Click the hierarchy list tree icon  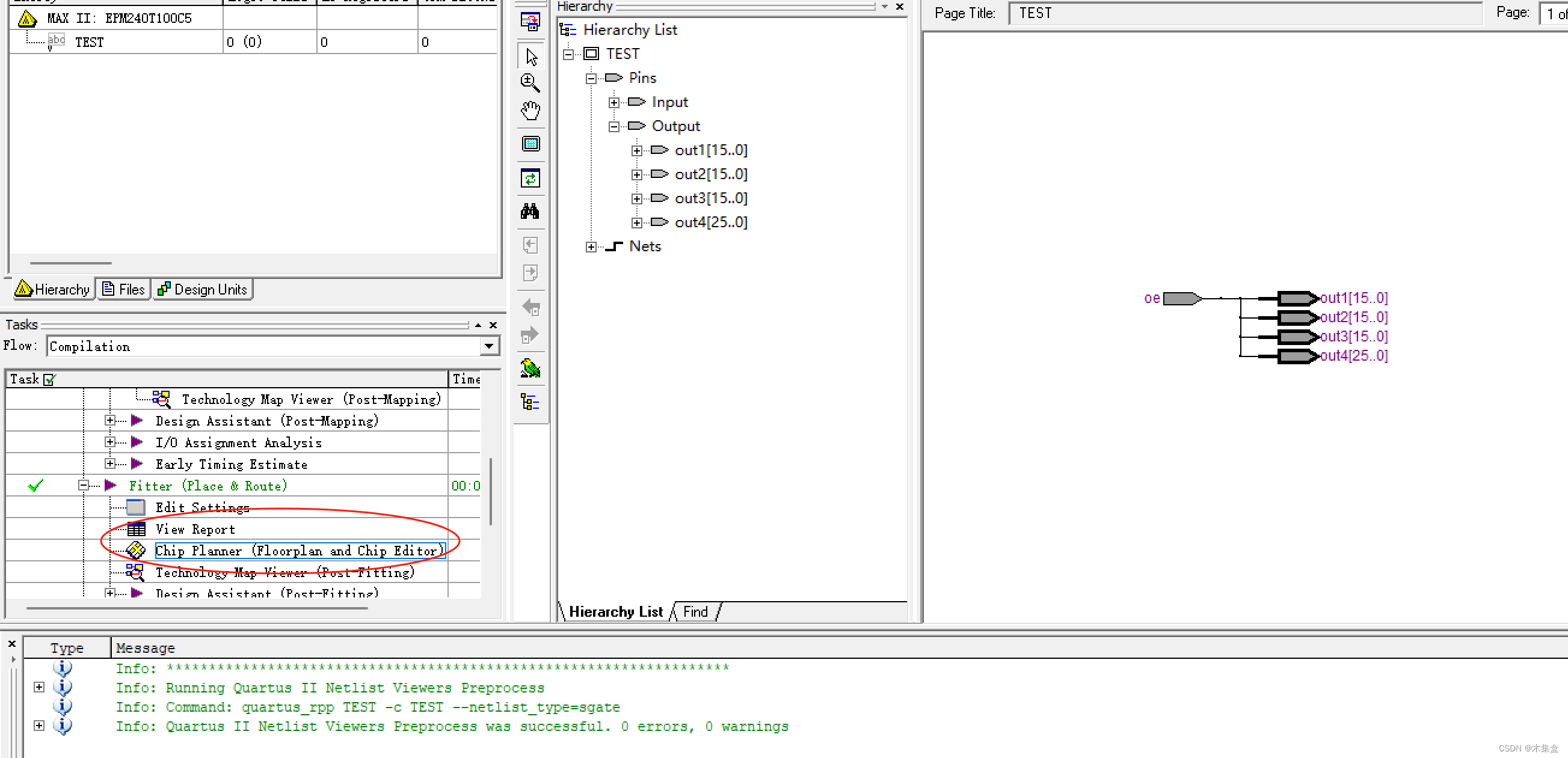tap(530, 402)
